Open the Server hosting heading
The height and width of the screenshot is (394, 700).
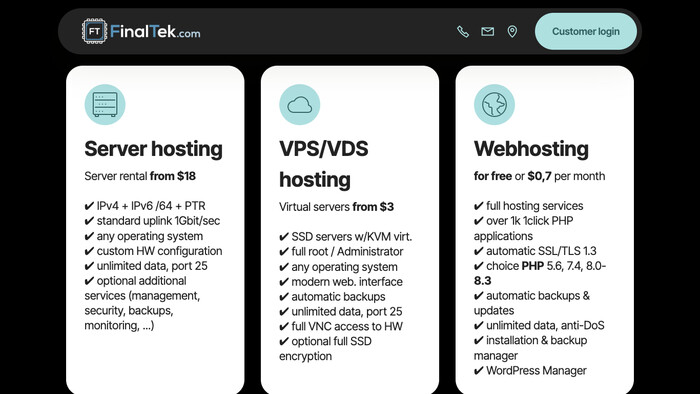point(153,149)
